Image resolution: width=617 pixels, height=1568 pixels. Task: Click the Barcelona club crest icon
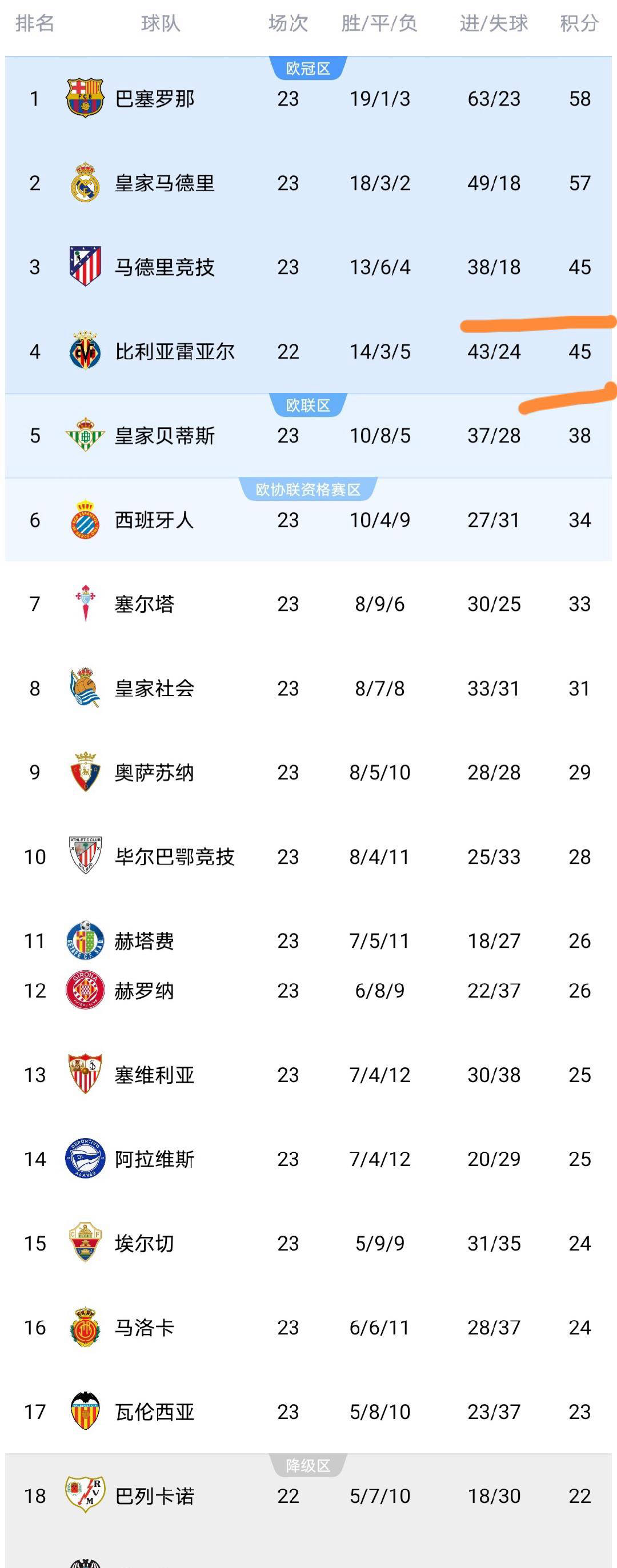85,98
